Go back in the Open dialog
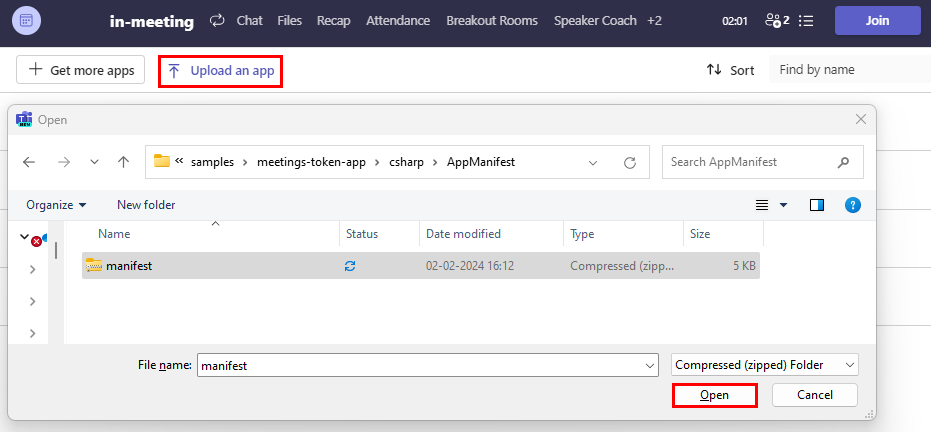The height and width of the screenshot is (432, 931). 28,162
